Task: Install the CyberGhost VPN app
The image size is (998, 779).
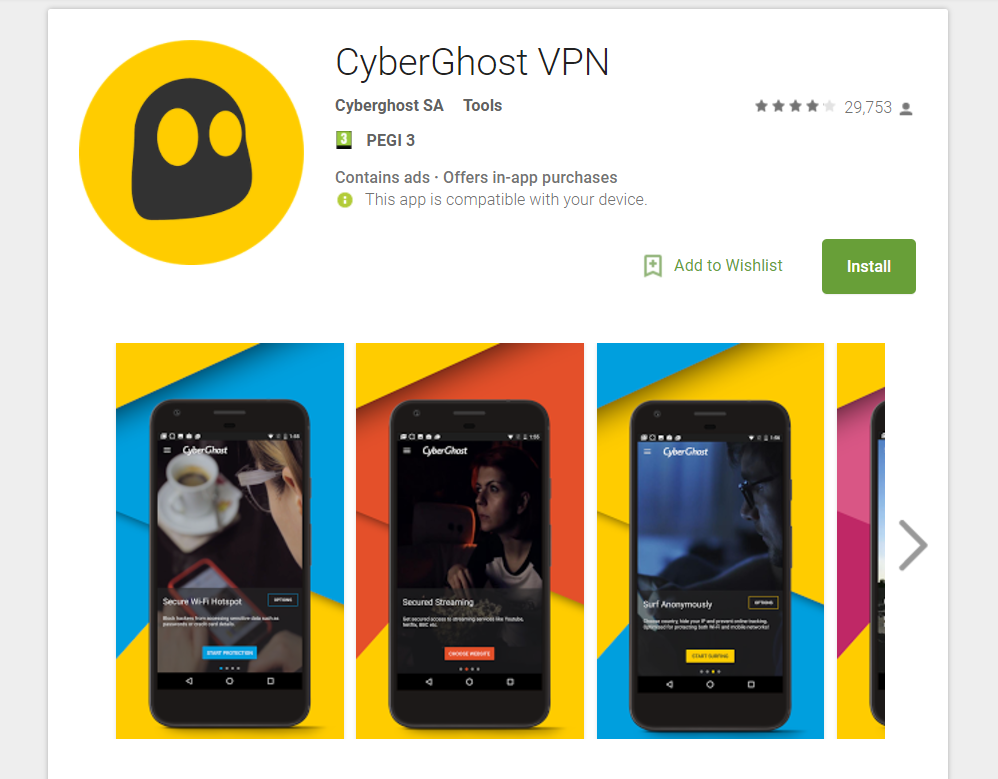Action: [869, 267]
